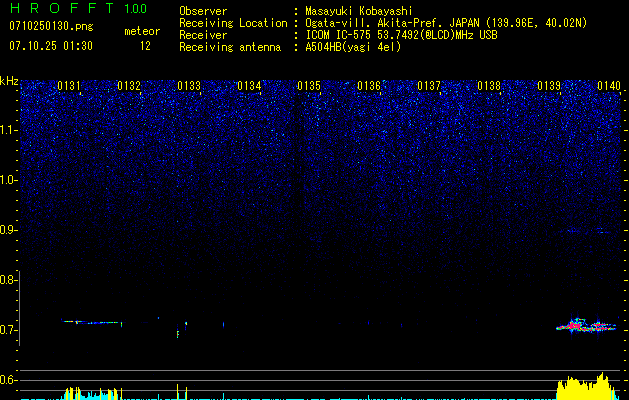Click the HROFFT 1.0.0 title text
Image resolution: width=629 pixels, height=400 pixels.
tap(78, 8)
